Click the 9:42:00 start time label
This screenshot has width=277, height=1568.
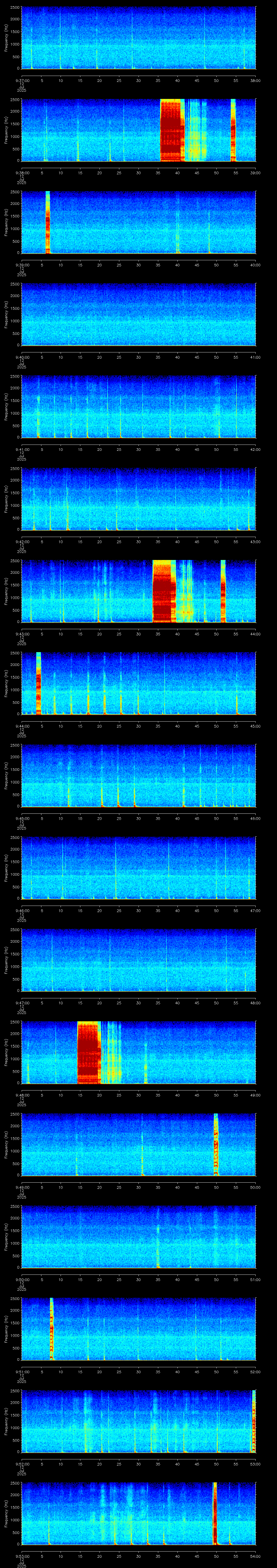[22, 542]
